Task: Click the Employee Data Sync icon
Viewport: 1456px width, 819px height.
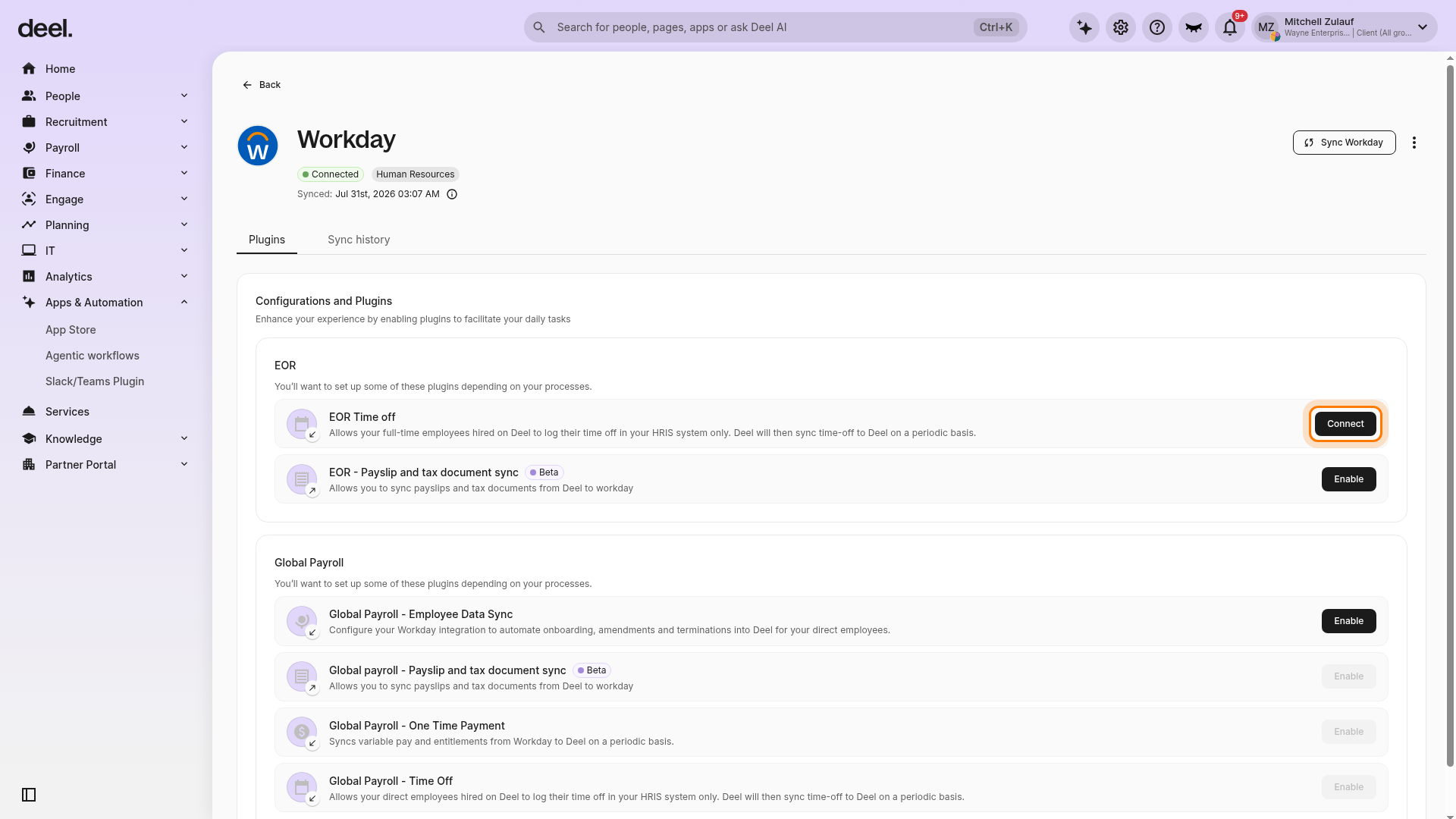Action: 302,621
